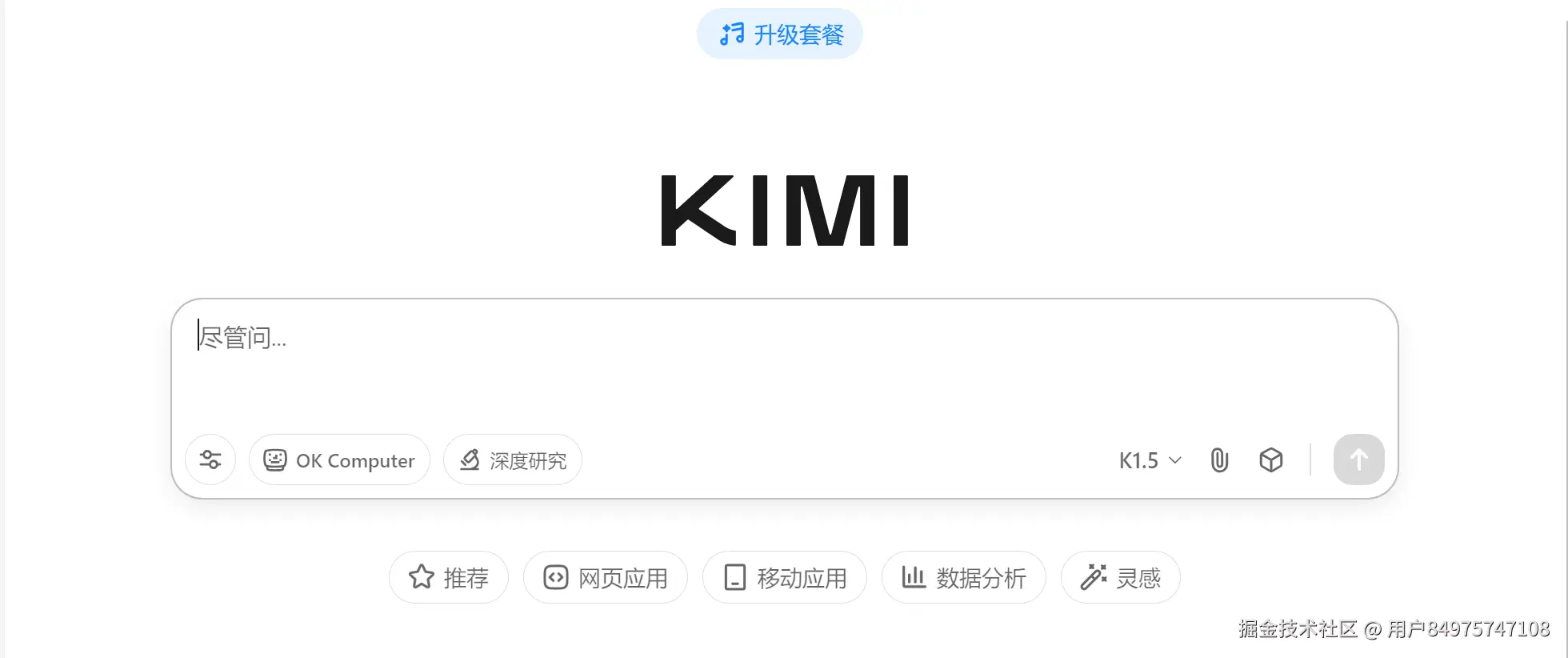Image resolution: width=1568 pixels, height=658 pixels.
Task: Click the code icon on 网页应用 chip
Action: point(556,577)
